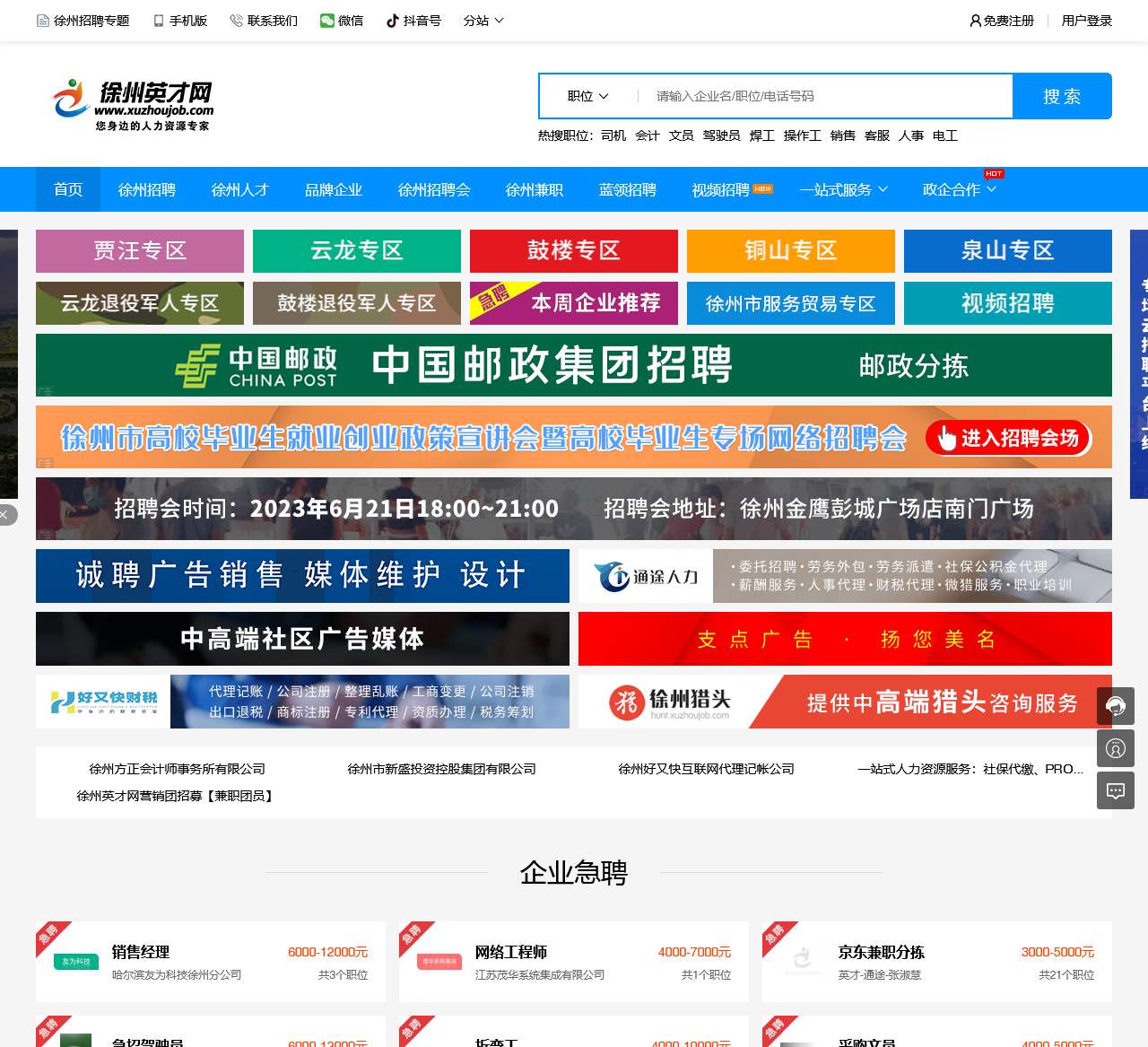Open 徐州好又快互联网代理记帐公司 link

[706, 769]
